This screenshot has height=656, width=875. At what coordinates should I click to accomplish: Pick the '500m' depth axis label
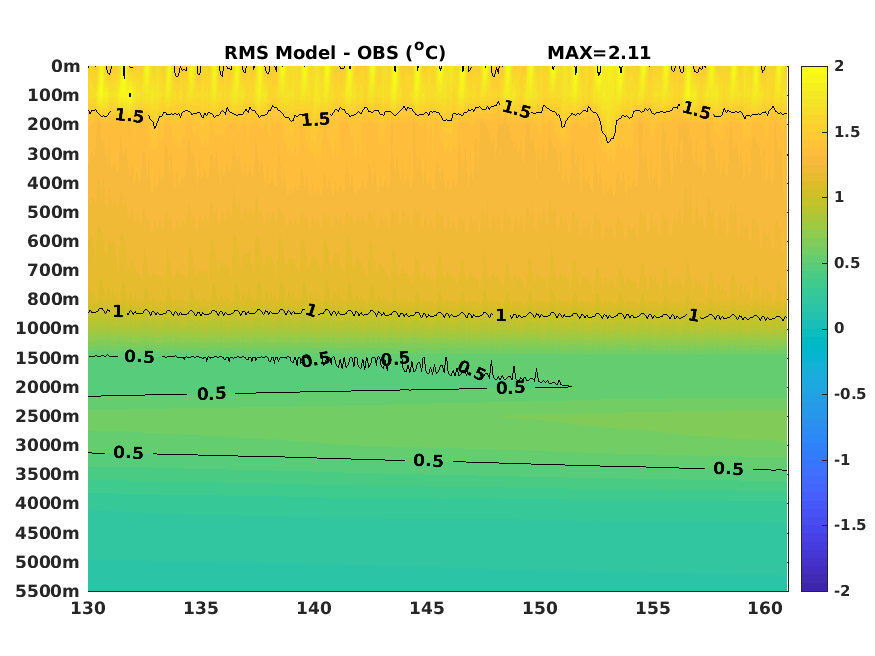pyautogui.click(x=54, y=212)
